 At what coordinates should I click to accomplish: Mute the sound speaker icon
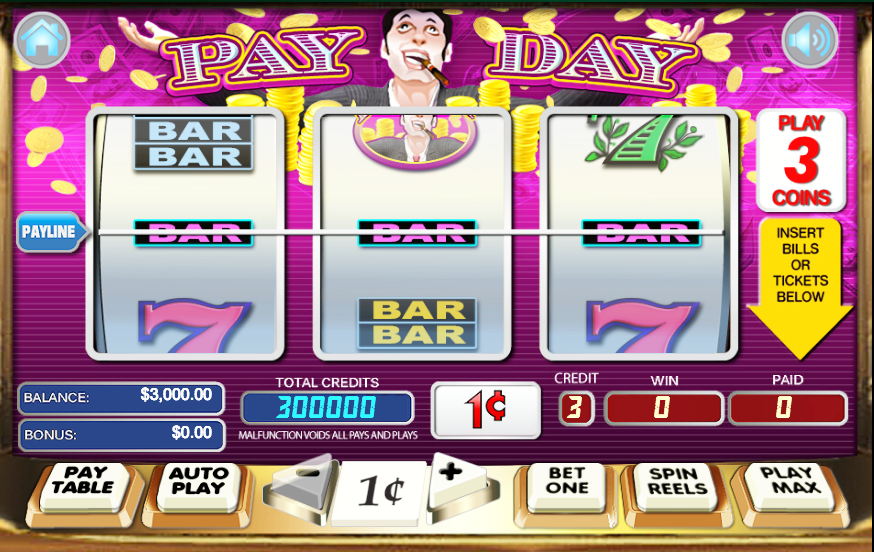pyautogui.click(x=810, y=40)
